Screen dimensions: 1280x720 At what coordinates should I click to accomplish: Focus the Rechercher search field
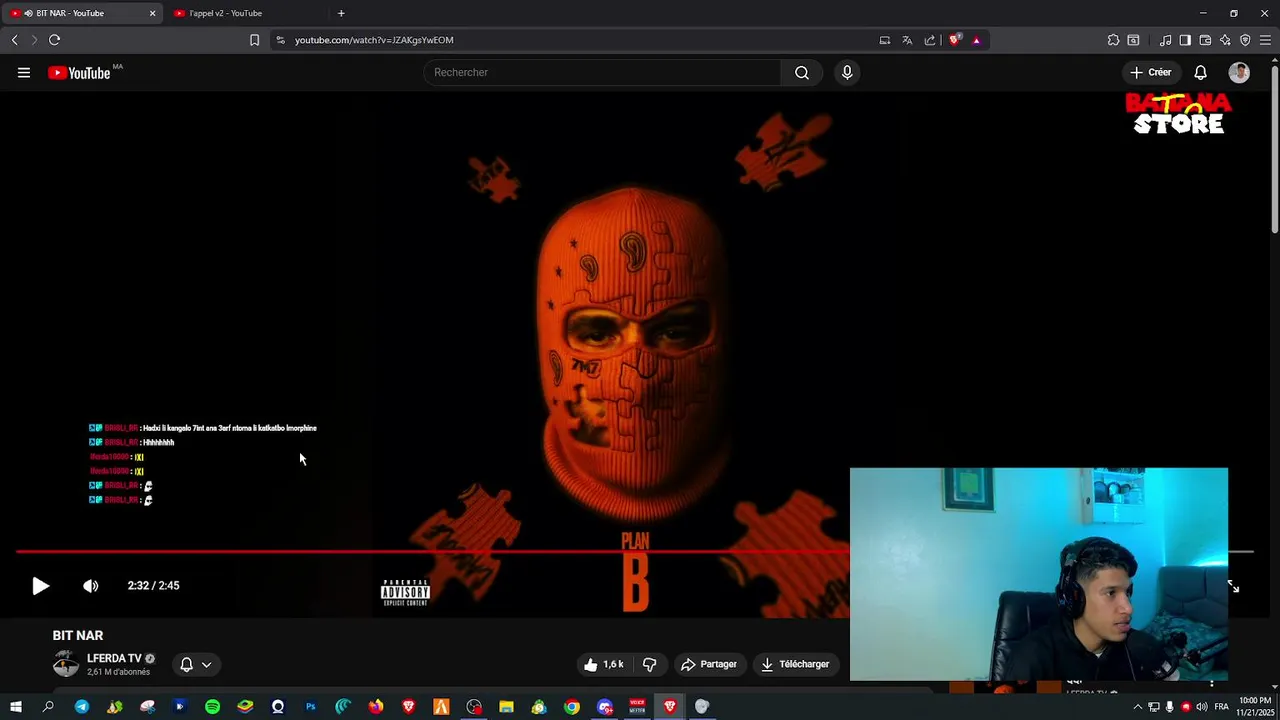603,72
